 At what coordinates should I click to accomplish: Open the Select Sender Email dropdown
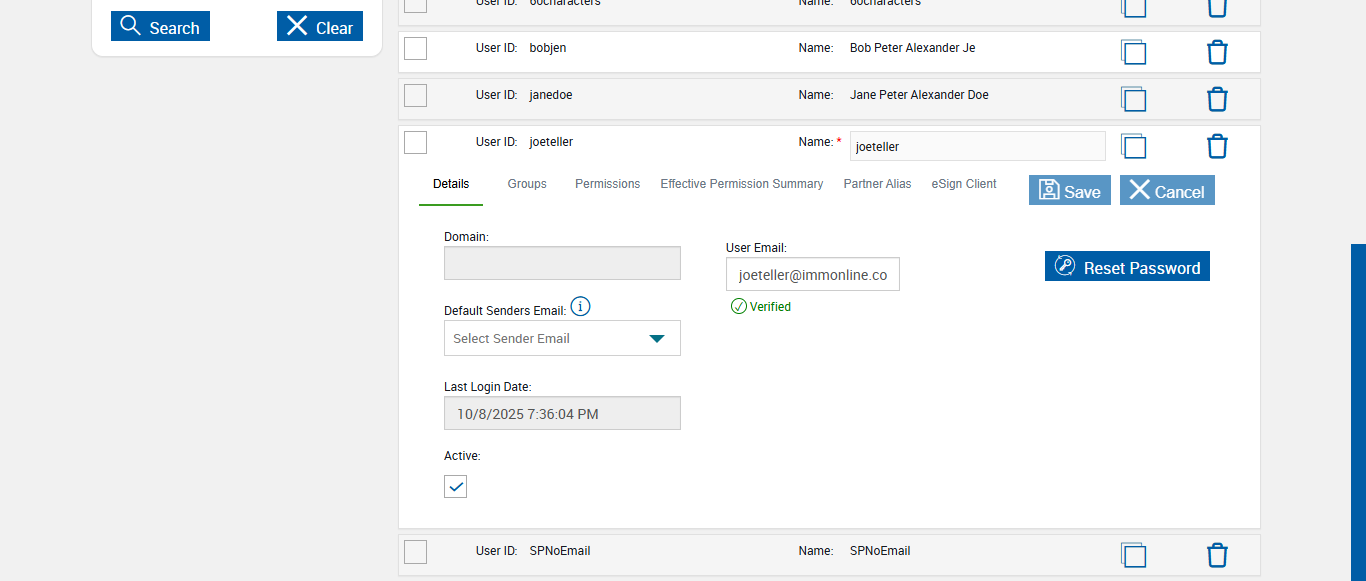coord(562,338)
